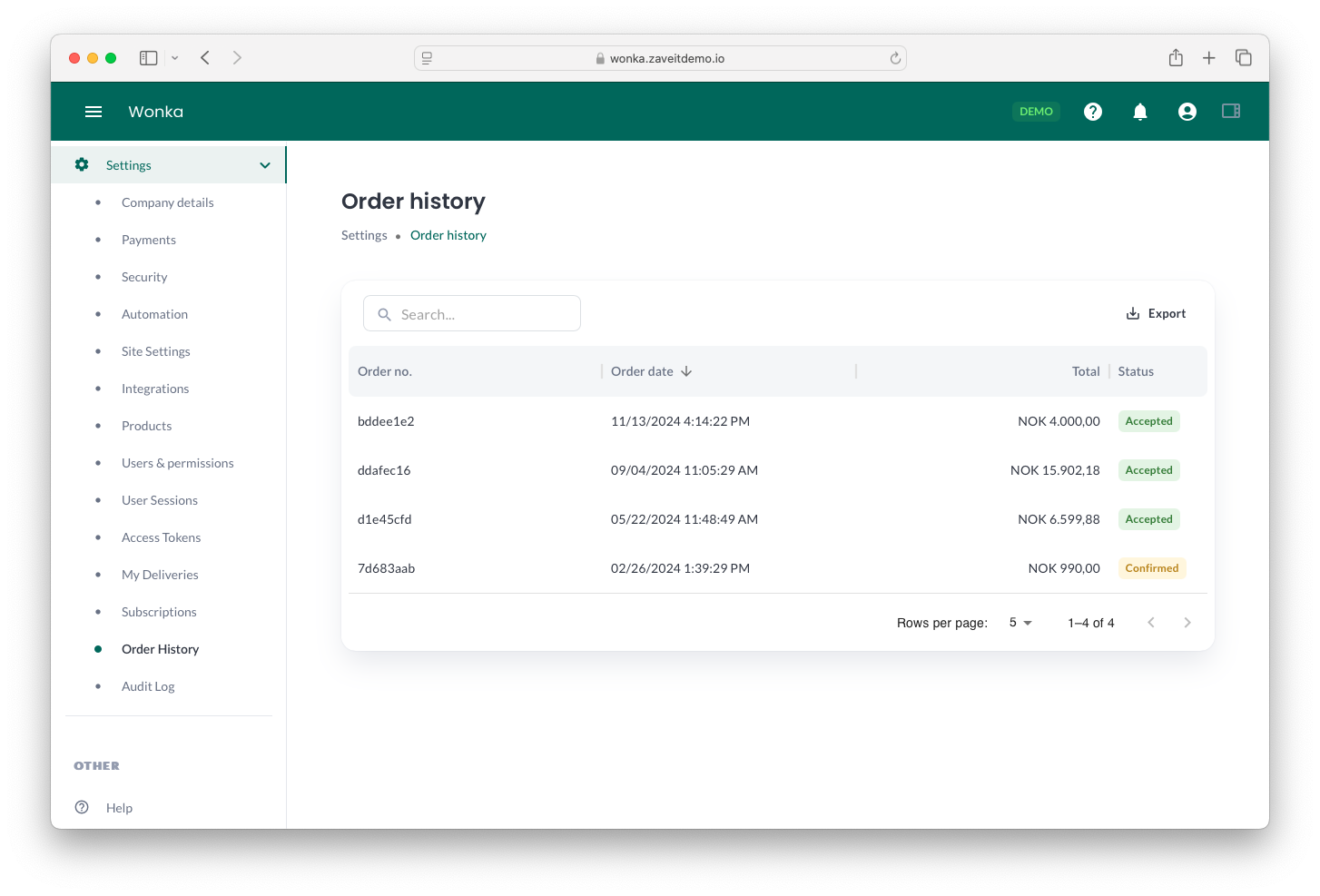Go to the next page arrow
The height and width of the screenshot is (896, 1320).
(1187, 623)
